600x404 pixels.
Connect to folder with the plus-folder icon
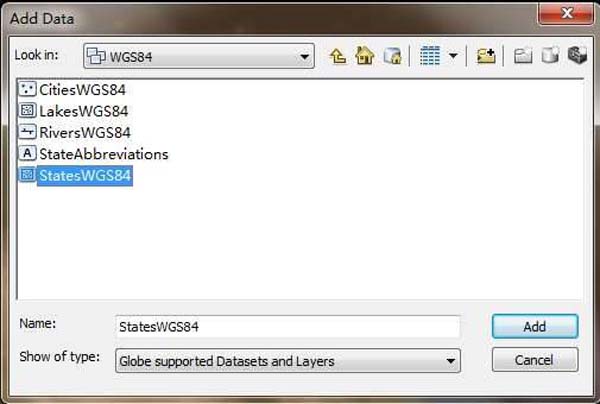(486, 56)
